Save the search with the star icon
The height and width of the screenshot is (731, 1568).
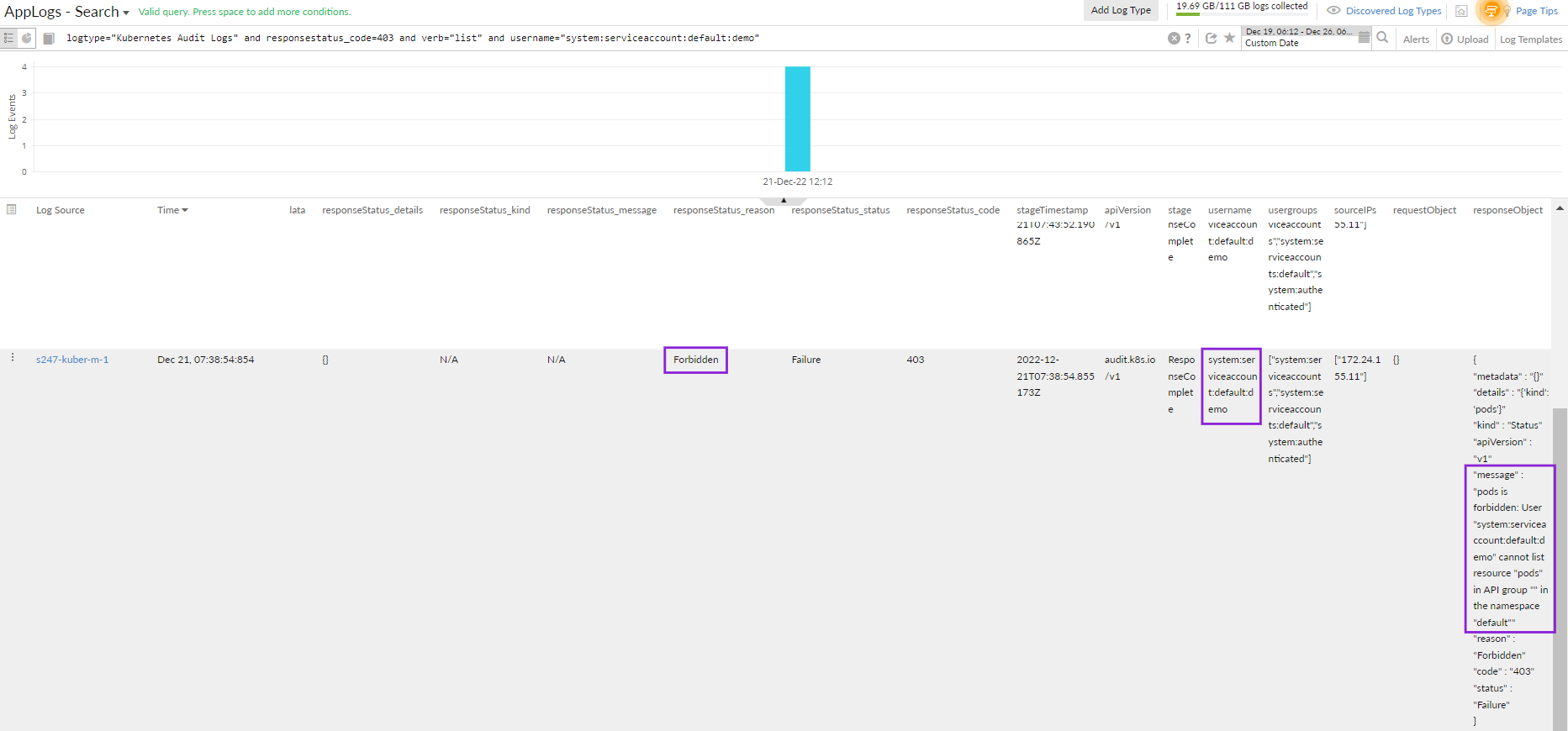tap(1229, 39)
